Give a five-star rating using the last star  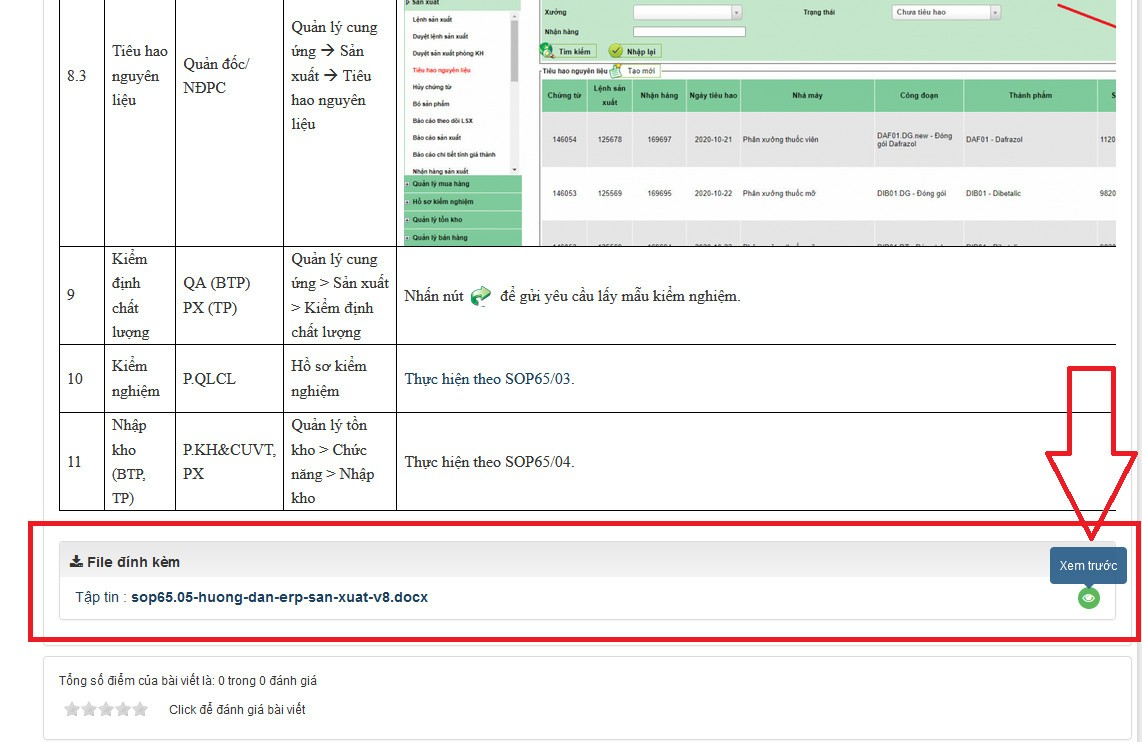140,710
